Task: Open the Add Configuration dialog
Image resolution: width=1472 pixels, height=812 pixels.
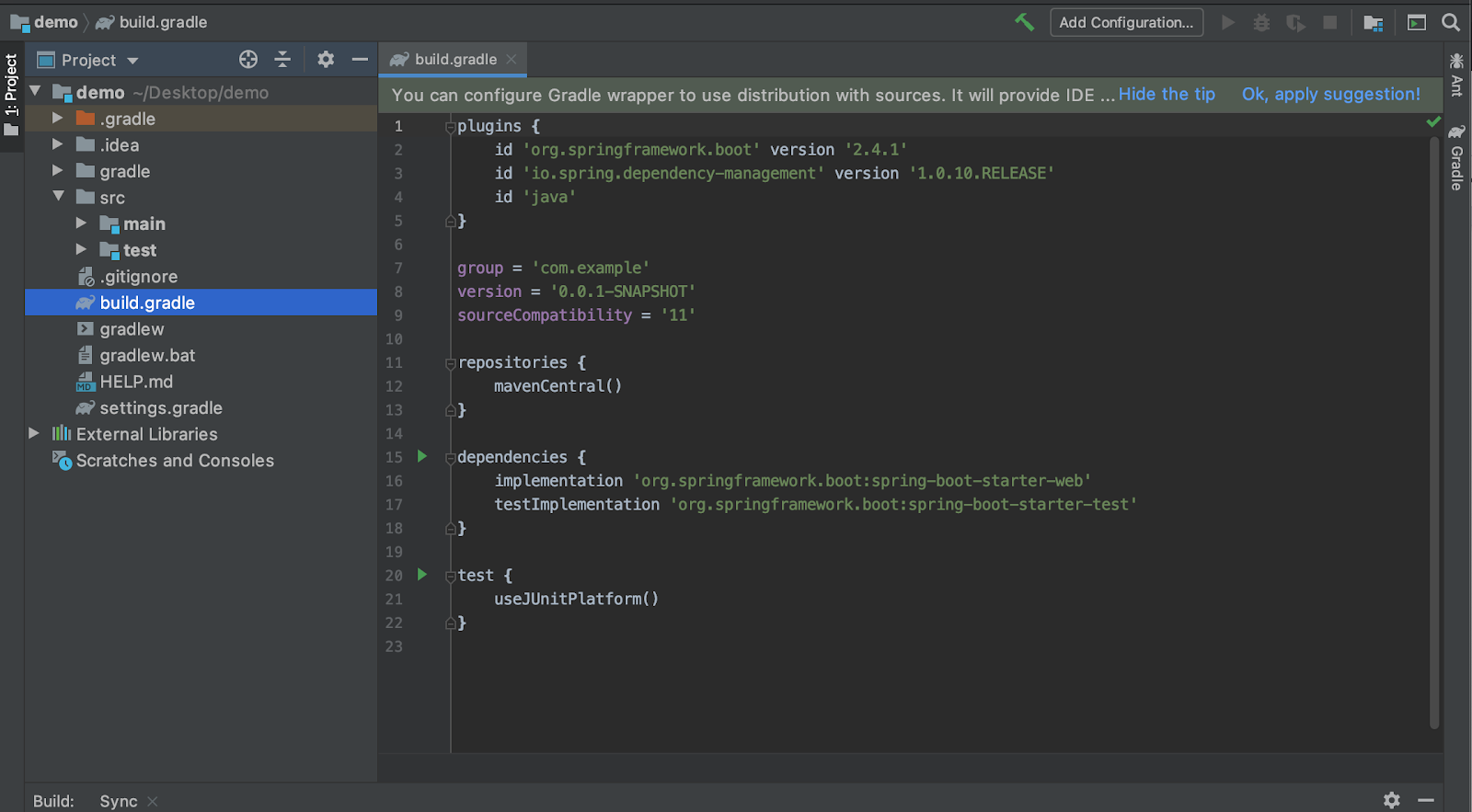Action: click(x=1126, y=22)
